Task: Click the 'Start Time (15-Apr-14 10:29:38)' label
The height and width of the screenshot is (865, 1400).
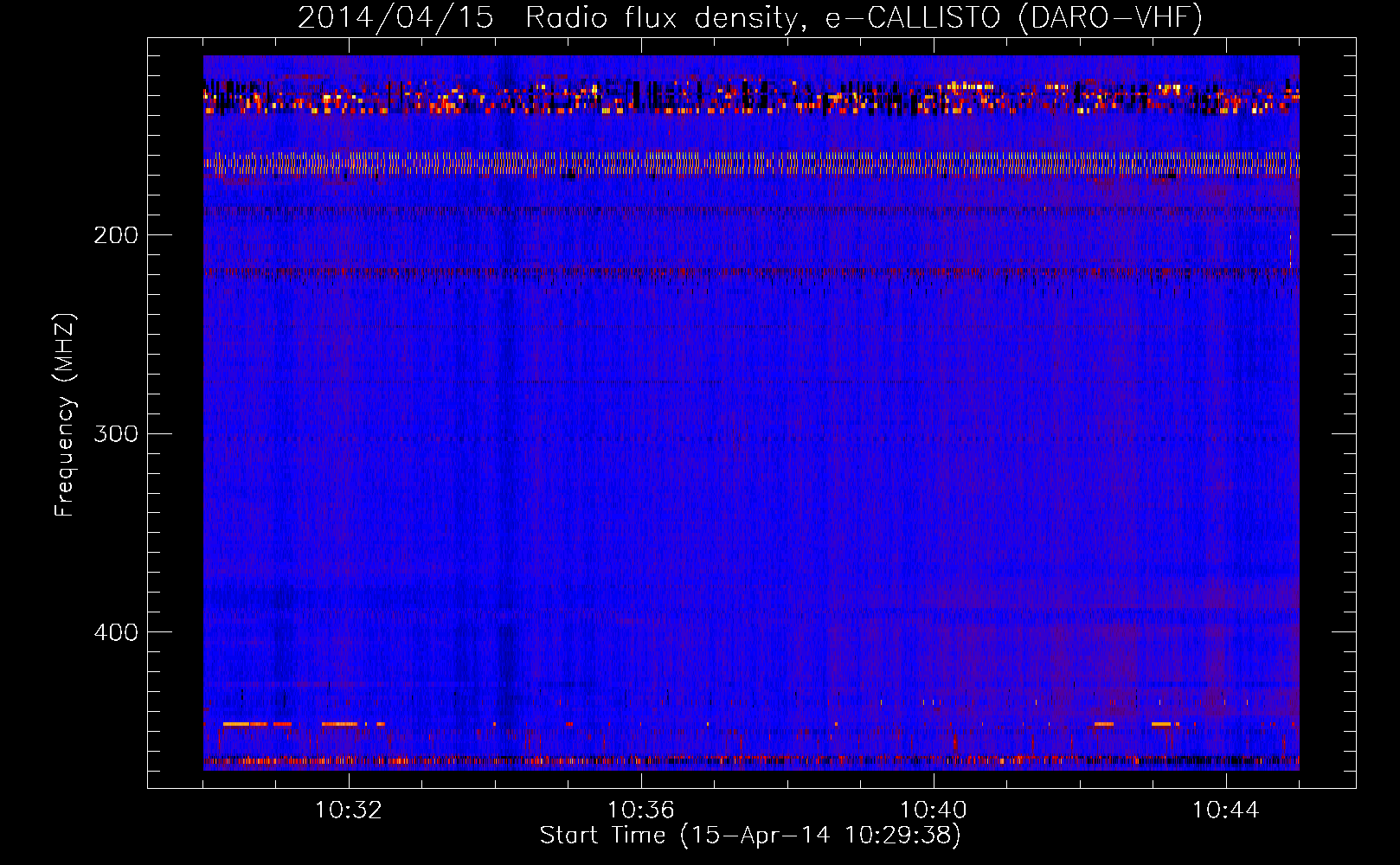Action: tap(750, 836)
